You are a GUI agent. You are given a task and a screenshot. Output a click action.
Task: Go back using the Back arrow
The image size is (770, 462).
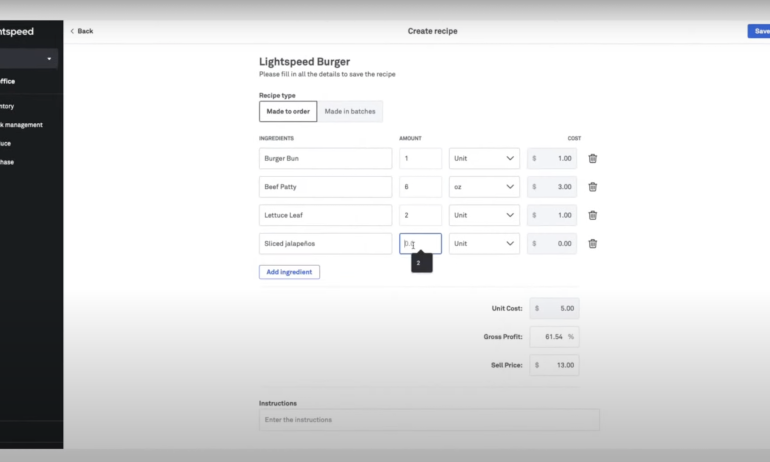pyautogui.click(x=82, y=31)
